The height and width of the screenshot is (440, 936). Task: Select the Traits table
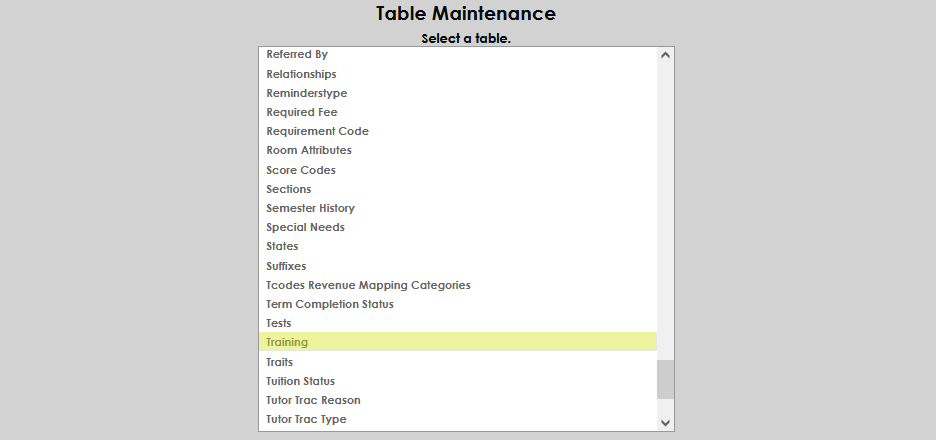279,362
